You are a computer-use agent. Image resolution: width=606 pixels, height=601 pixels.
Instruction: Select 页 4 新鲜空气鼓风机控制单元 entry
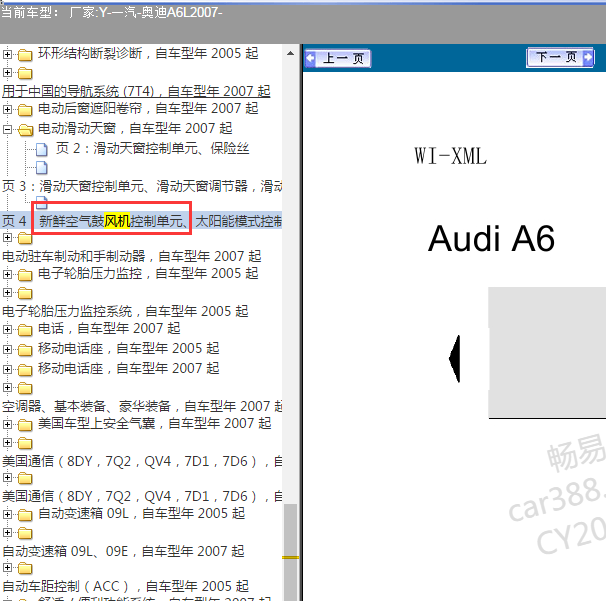(x=142, y=221)
